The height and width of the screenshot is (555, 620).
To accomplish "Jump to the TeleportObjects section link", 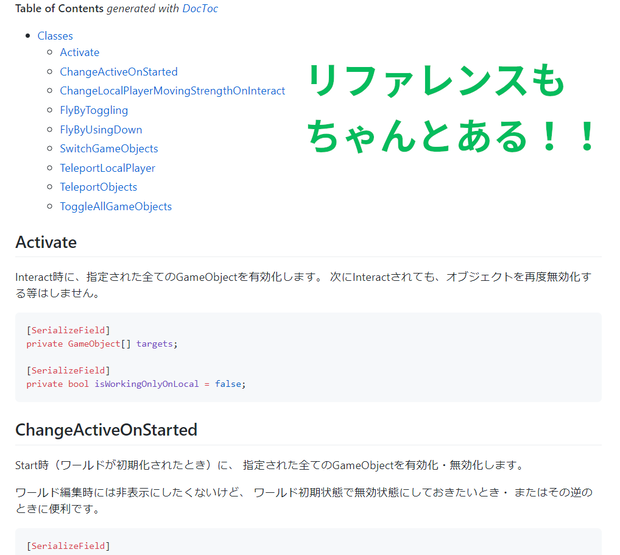I will (98, 187).
